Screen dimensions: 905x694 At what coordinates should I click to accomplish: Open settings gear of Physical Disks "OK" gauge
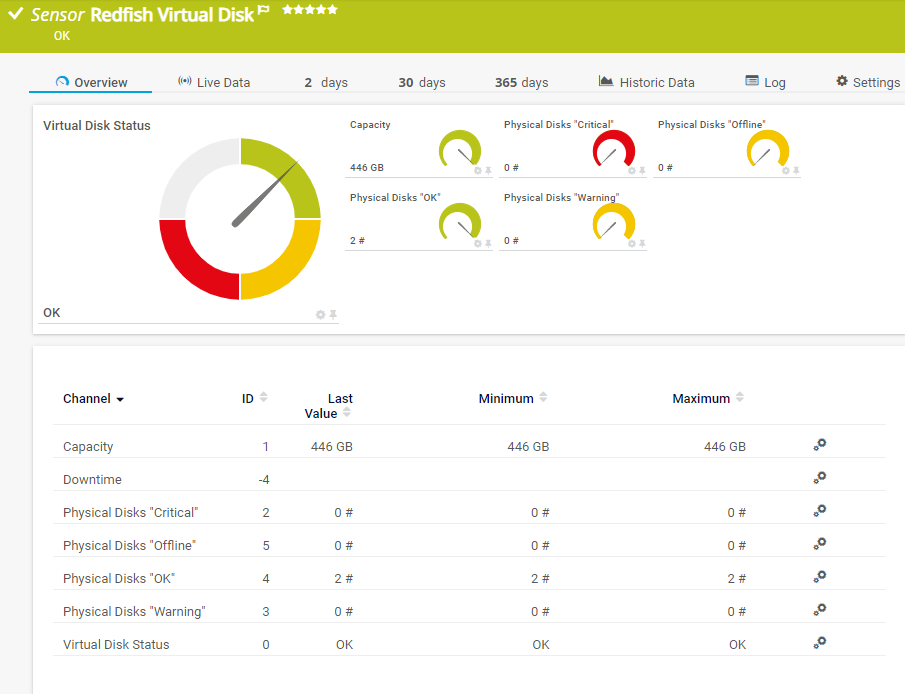click(x=477, y=244)
